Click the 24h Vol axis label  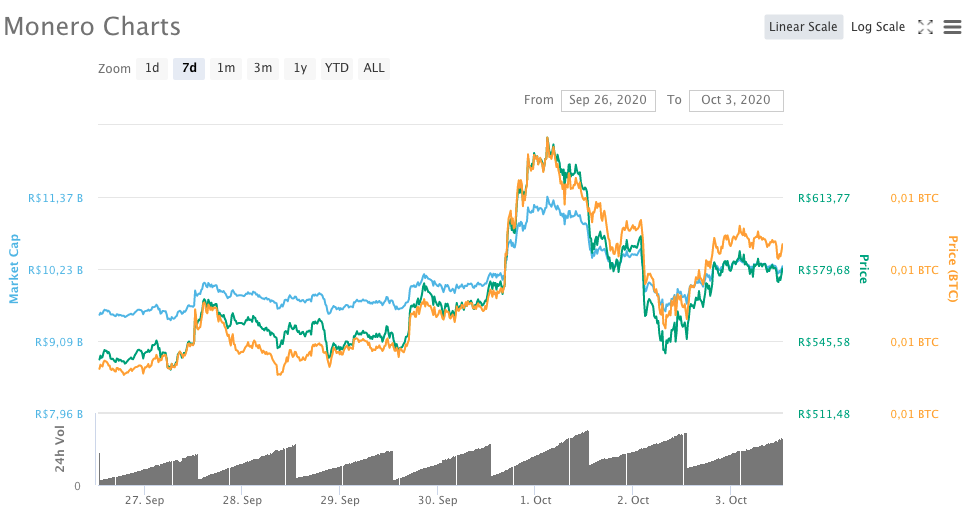pos(60,449)
